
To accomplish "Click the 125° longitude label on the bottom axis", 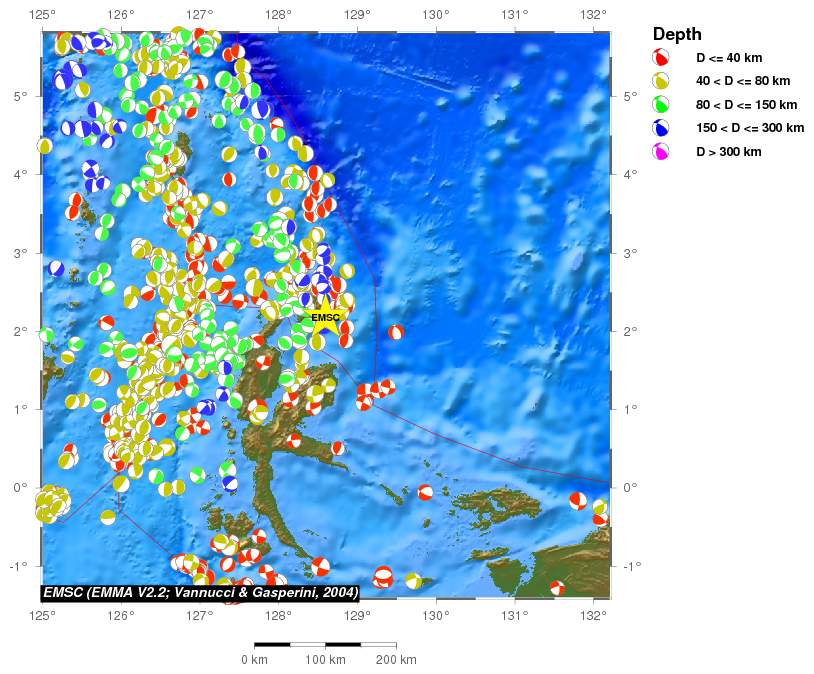I will (42, 614).
